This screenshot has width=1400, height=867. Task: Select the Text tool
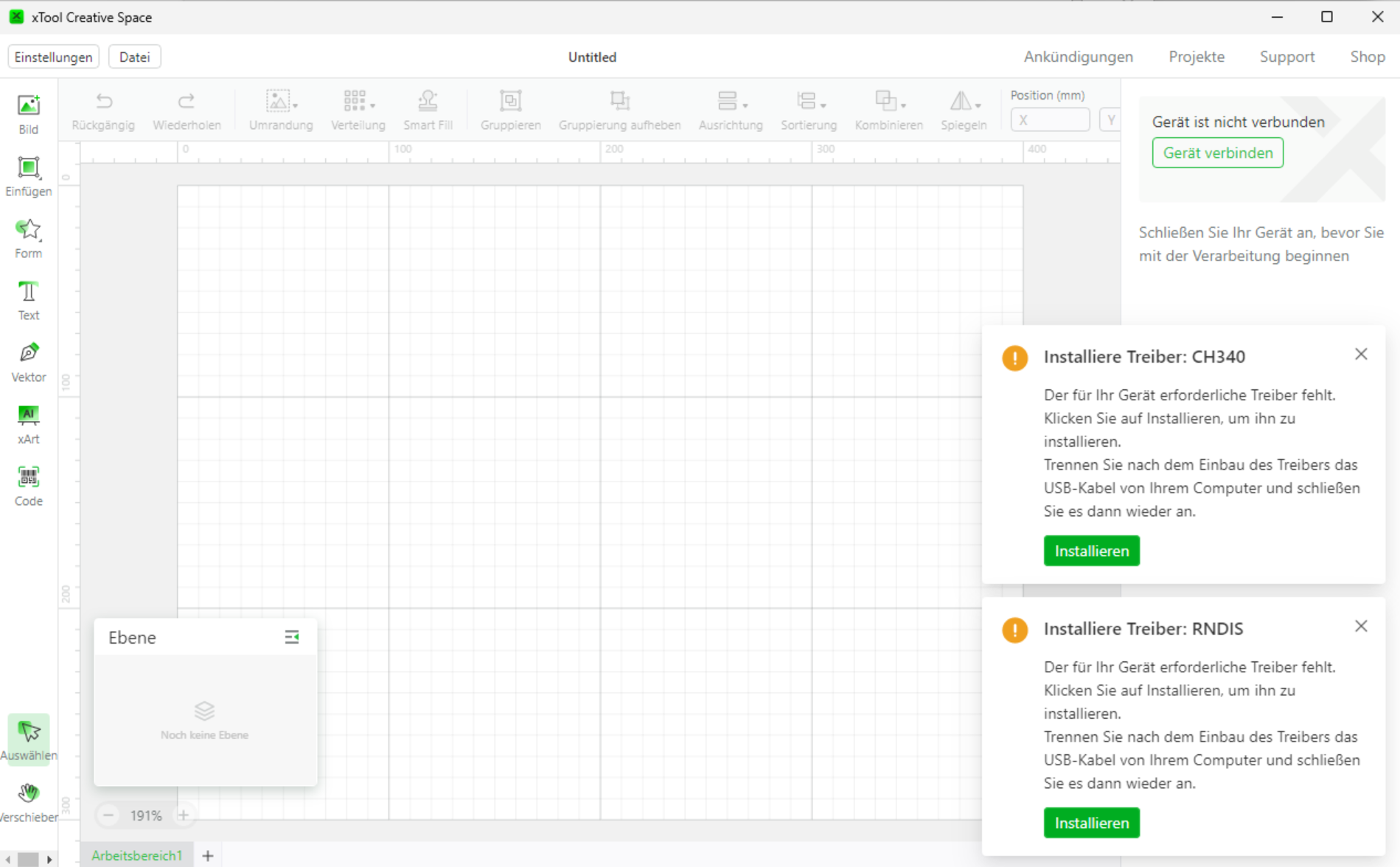[28, 299]
